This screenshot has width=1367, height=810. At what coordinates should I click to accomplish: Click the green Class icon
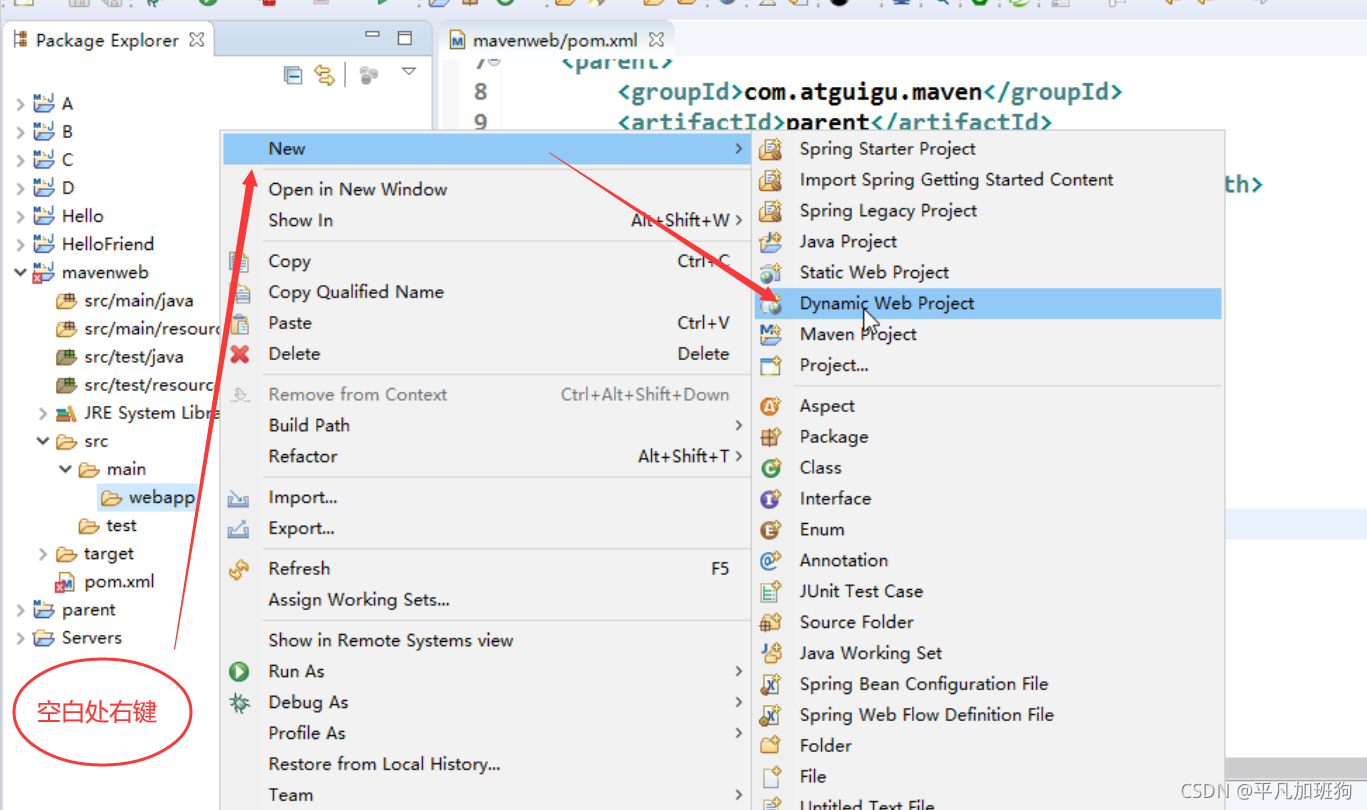coord(770,468)
